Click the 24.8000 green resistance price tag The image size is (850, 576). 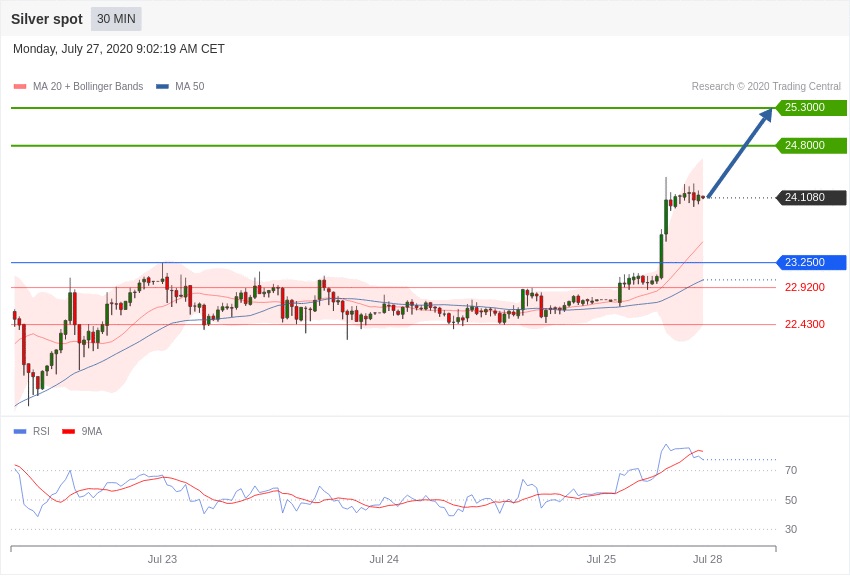[812, 145]
